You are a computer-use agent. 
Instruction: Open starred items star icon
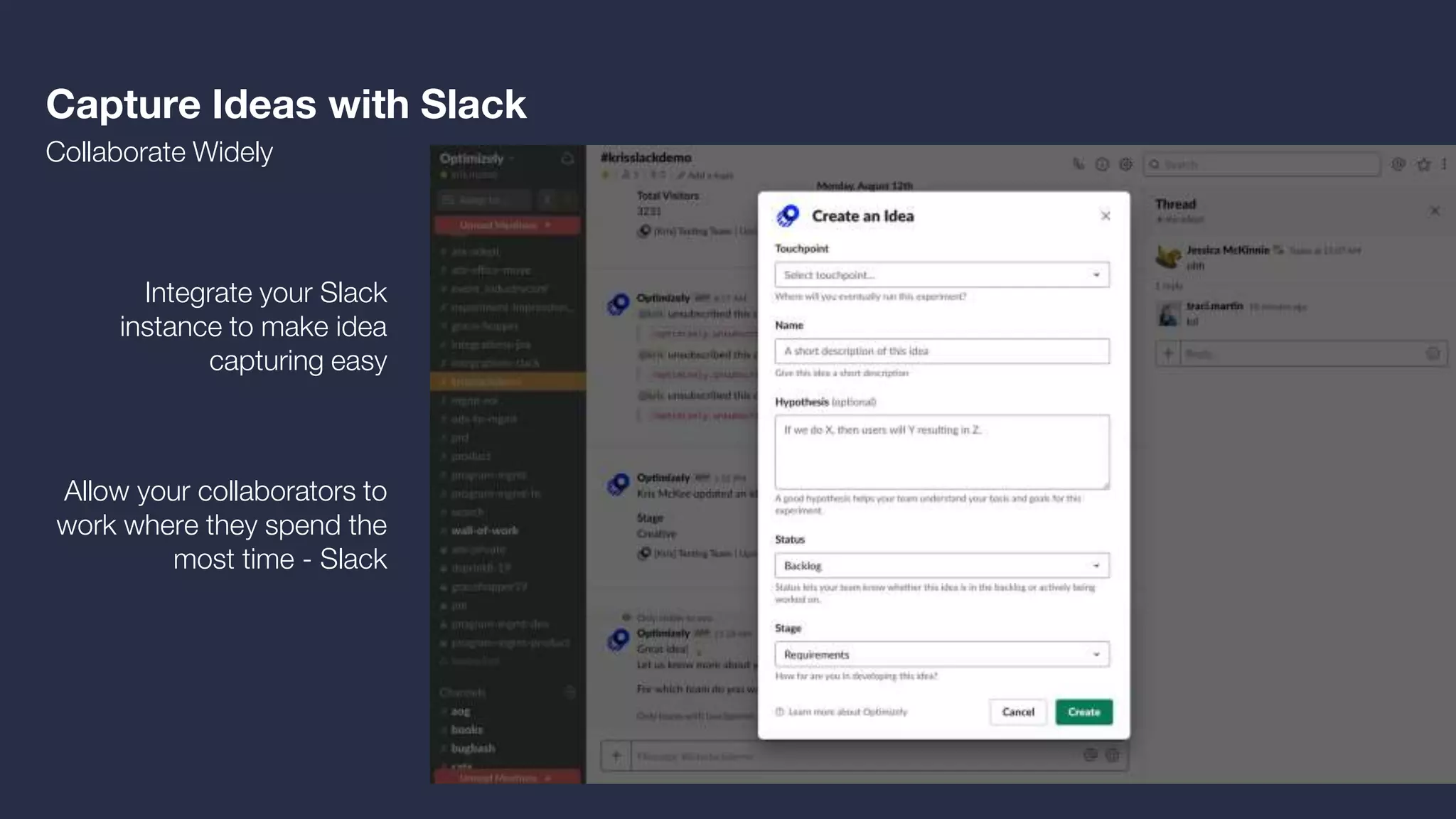coord(1423,164)
